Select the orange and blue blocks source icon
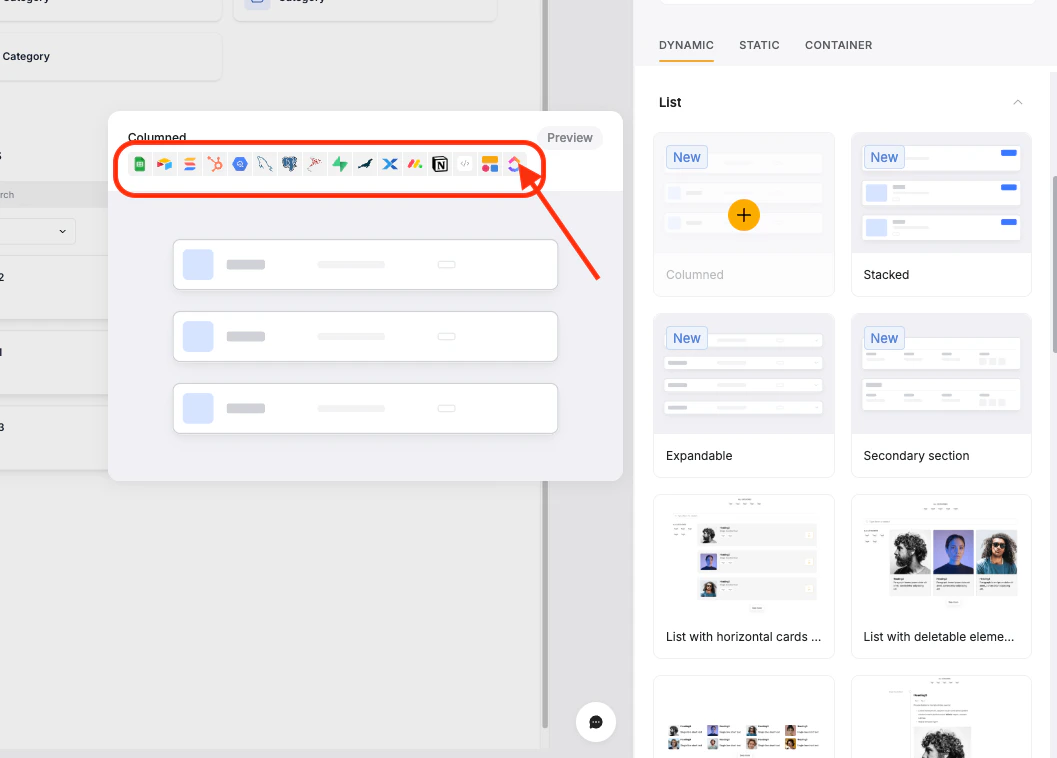The width and height of the screenshot is (1057, 758). (489, 164)
